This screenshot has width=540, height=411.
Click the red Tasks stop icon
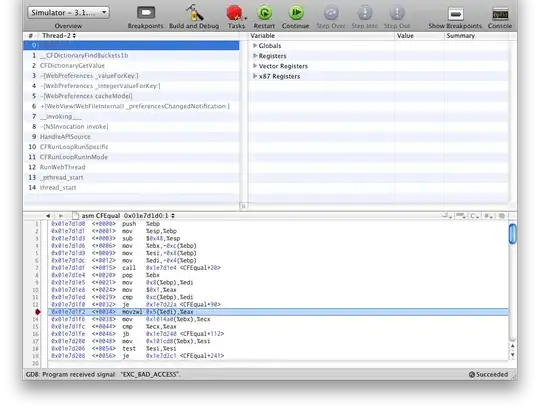click(235, 13)
